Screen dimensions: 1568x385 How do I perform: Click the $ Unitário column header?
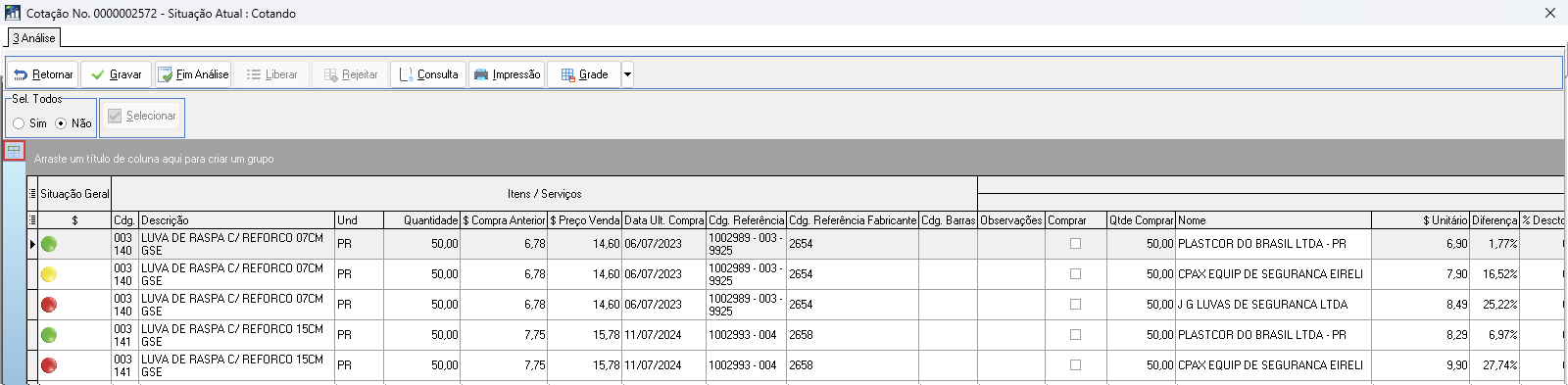click(1420, 220)
